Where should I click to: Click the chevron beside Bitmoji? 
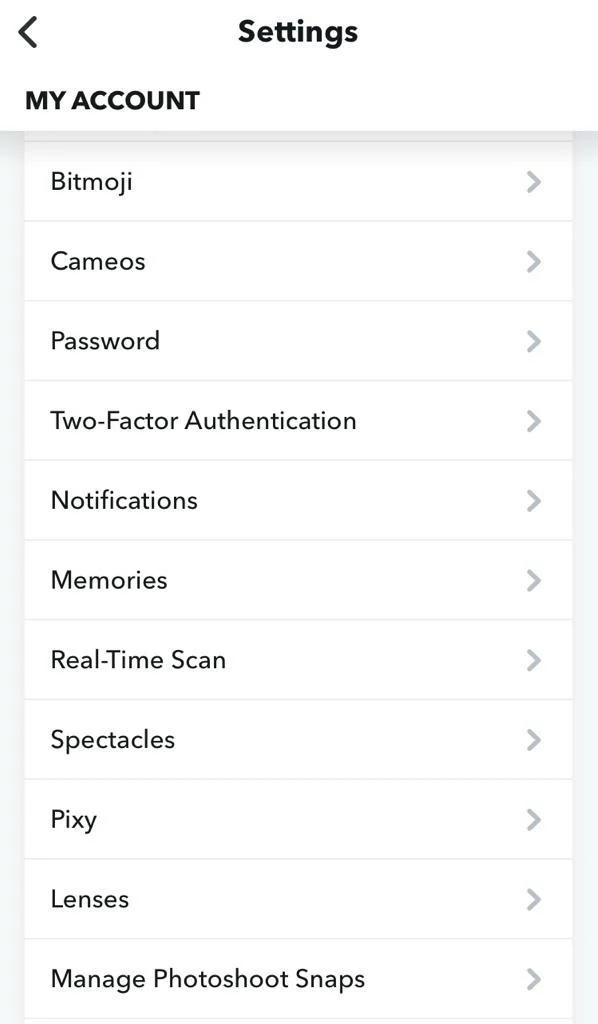(x=534, y=182)
